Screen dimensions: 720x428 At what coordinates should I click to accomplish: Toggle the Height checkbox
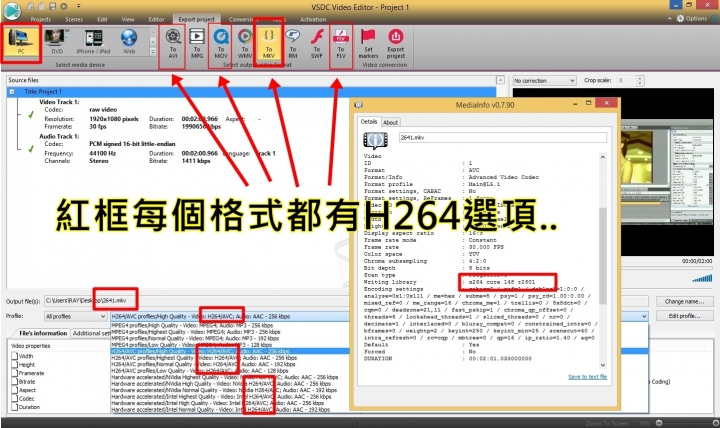coord(15,365)
